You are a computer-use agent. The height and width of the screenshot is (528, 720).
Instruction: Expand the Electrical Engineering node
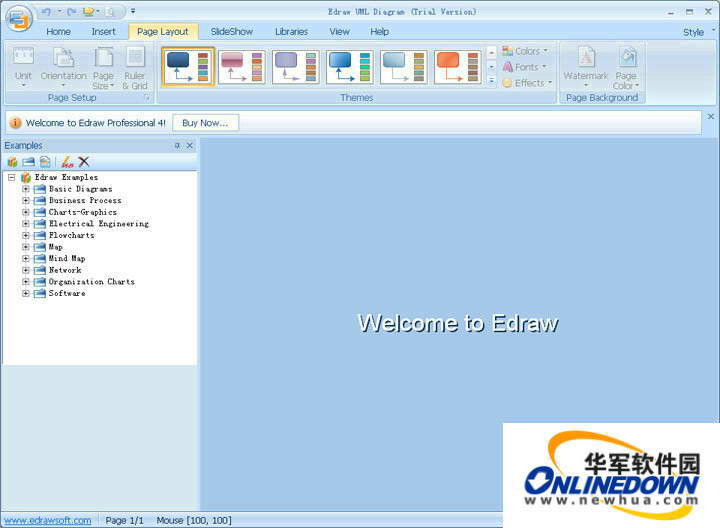coord(26,224)
